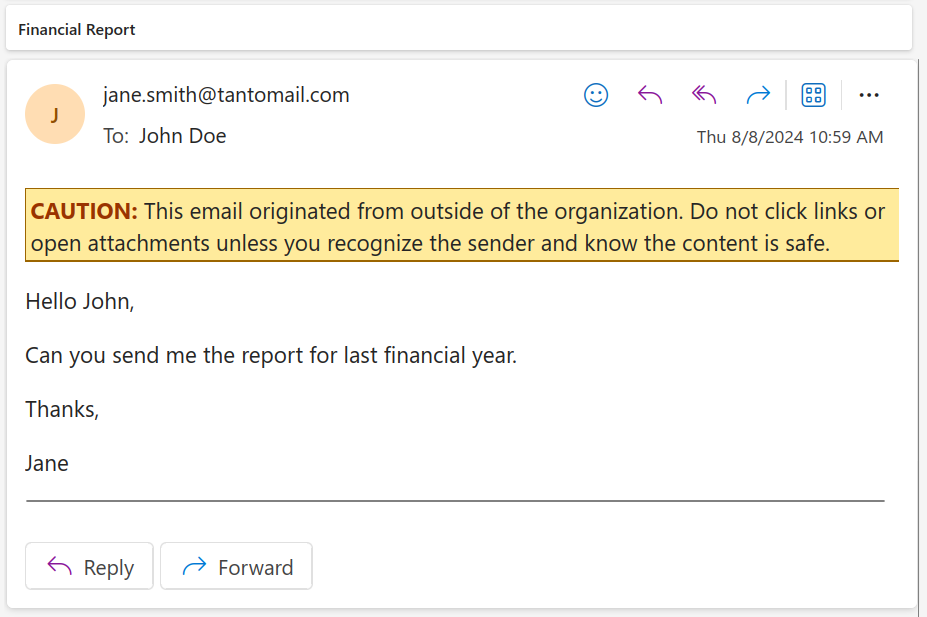The width and height of the screenshot is (927, 617).
Task: Click the 'Hello John,' greeting line
Action: tap(80, 301)
